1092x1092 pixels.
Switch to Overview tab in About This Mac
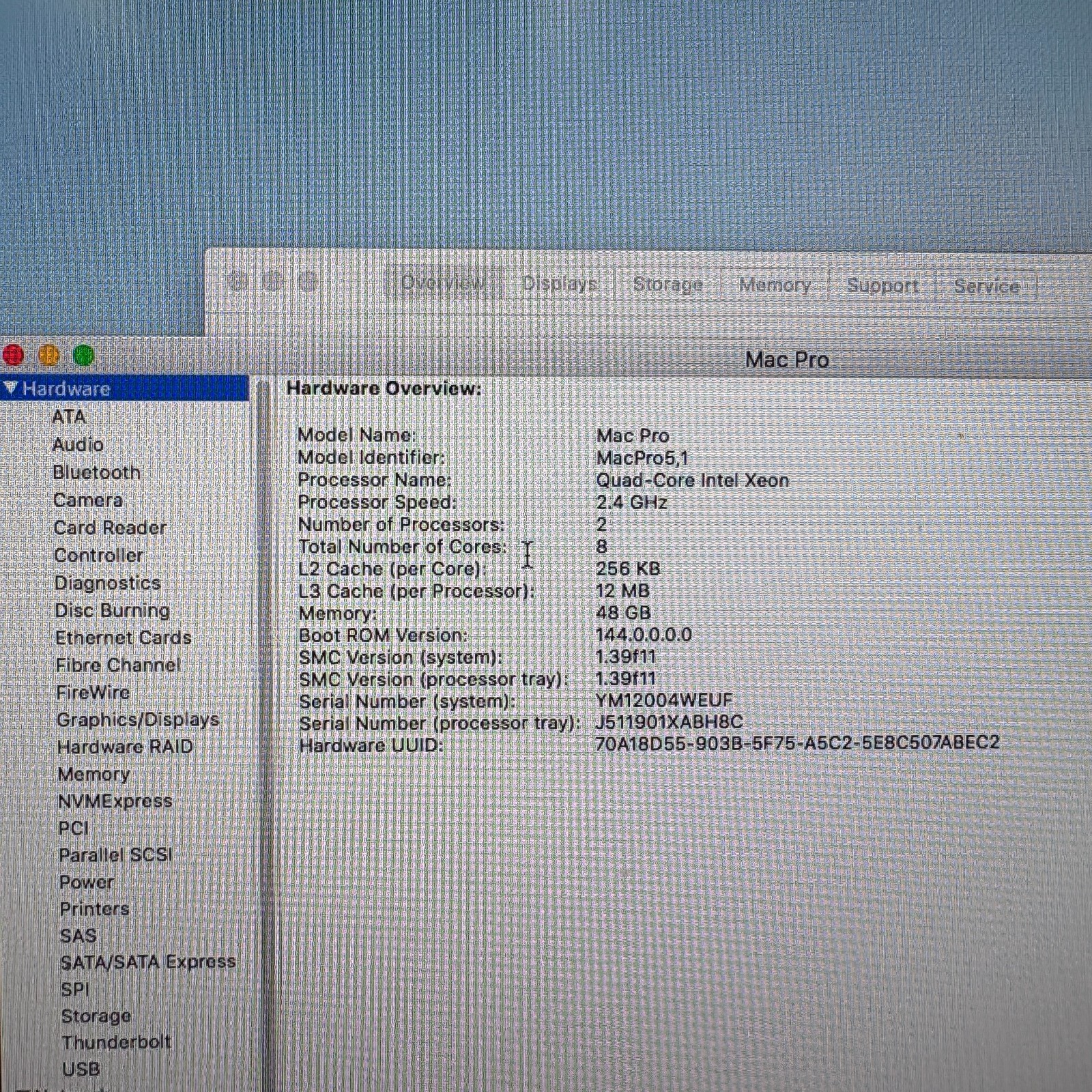point(443,283)
